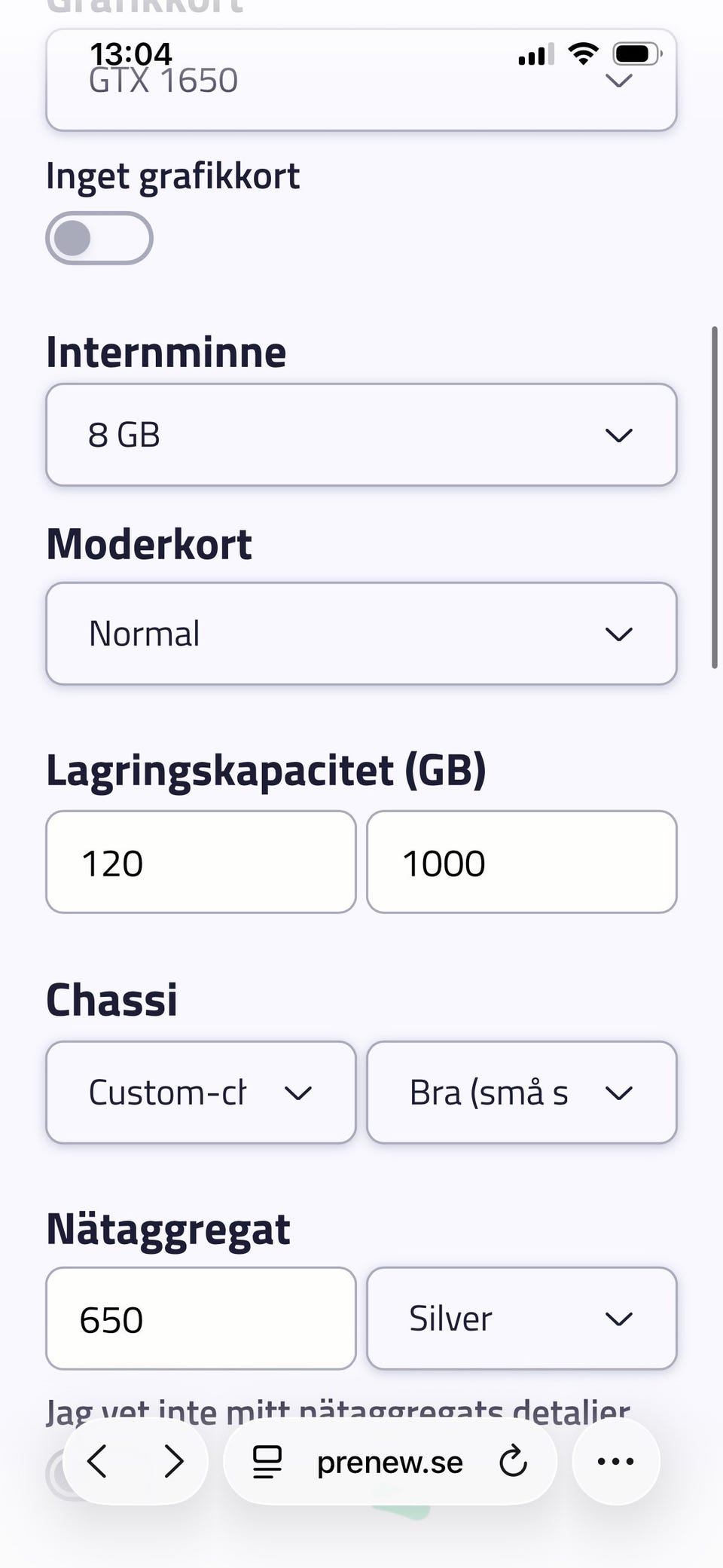The width and height of the screenshot is (723, 1568).
Task: Tap the battery status icon
Action: tap(636, 54)
